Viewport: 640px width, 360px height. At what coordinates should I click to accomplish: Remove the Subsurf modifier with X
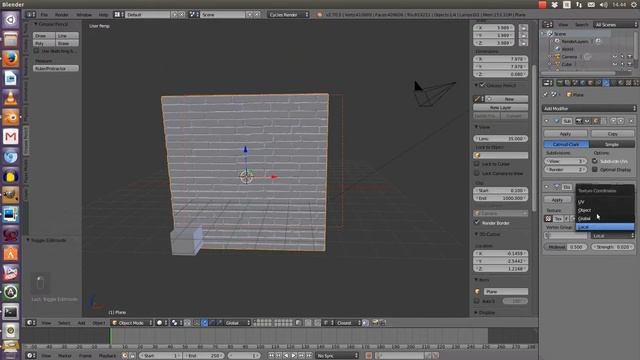pos(630,121)
